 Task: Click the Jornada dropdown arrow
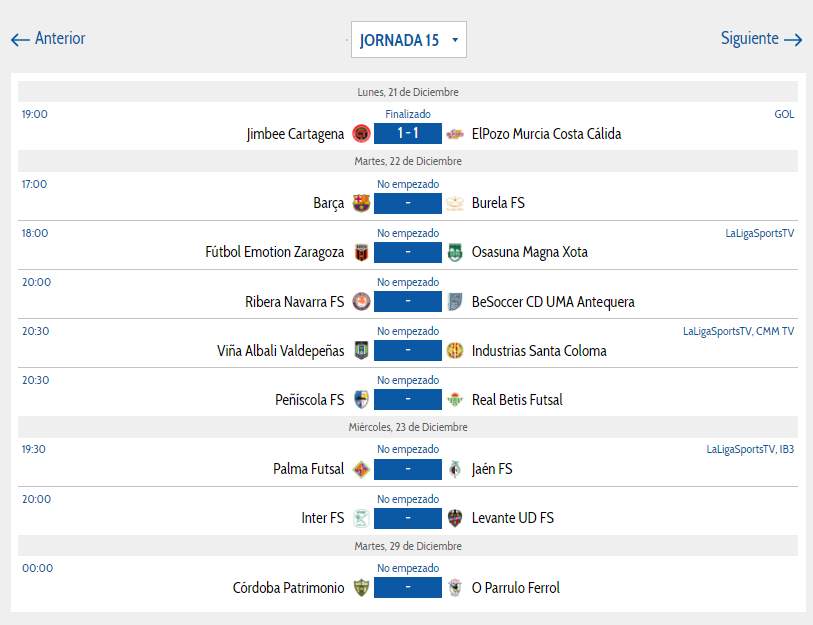(x=455, y=40)
